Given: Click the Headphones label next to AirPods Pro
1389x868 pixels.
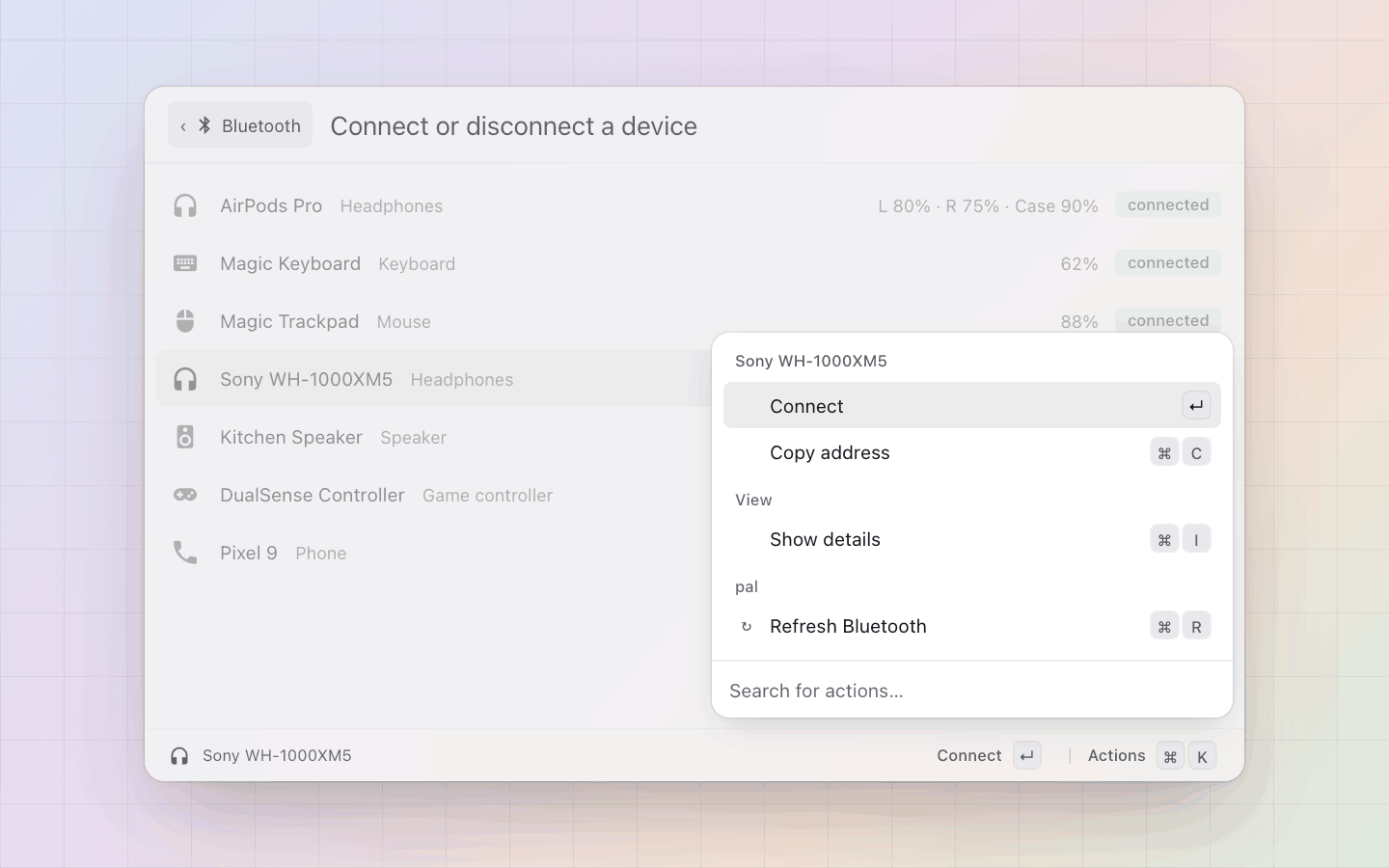Looking at the screenshot, I should point(392,206).
